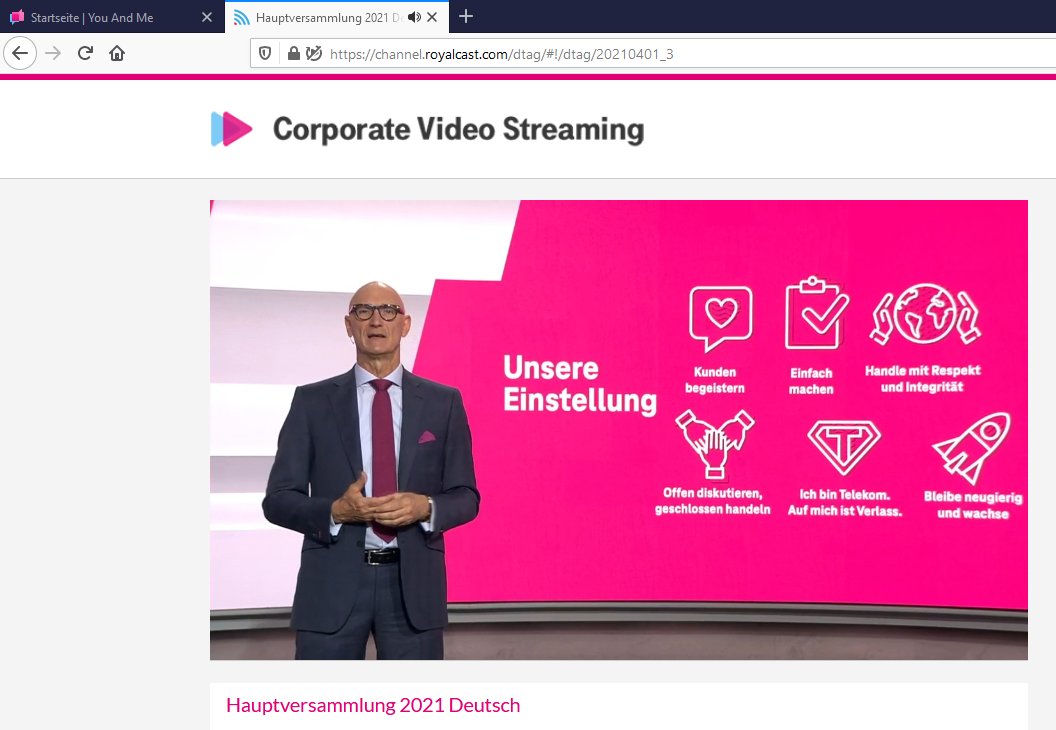The height and width of the screenshot is (730, 1056).
Task: Click the rocket icon in video
Action: tap(972, 447)
